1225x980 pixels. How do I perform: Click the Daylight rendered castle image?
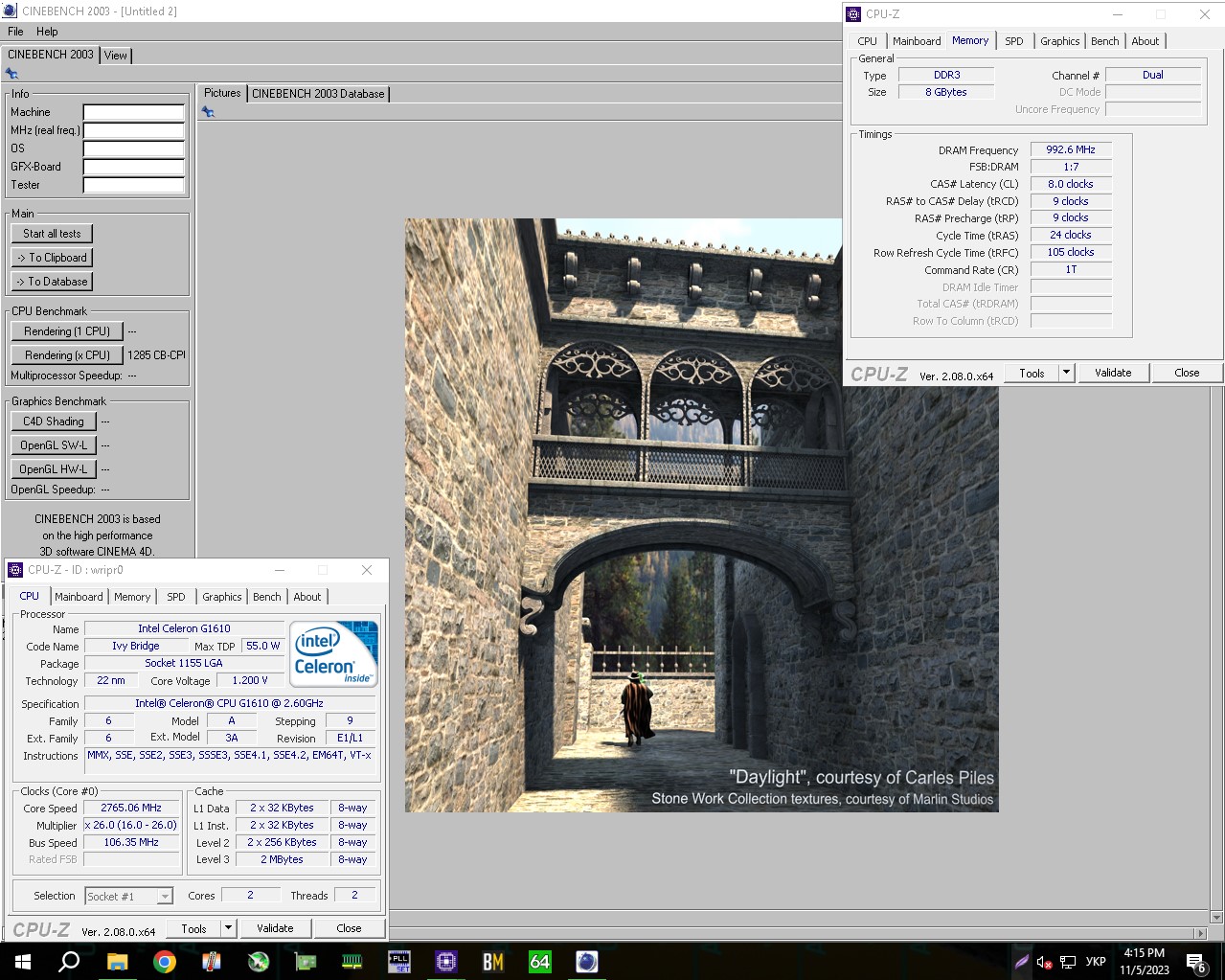point(701,515)
